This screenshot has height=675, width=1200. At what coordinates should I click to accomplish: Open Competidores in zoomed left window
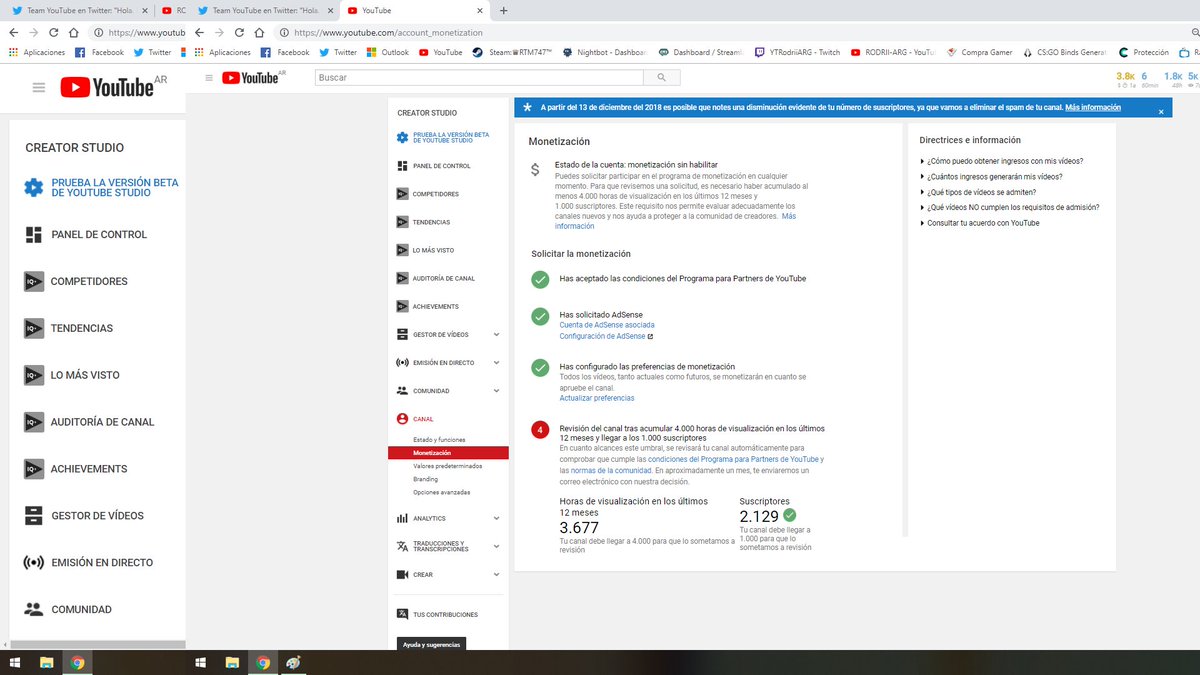point(76,281)
